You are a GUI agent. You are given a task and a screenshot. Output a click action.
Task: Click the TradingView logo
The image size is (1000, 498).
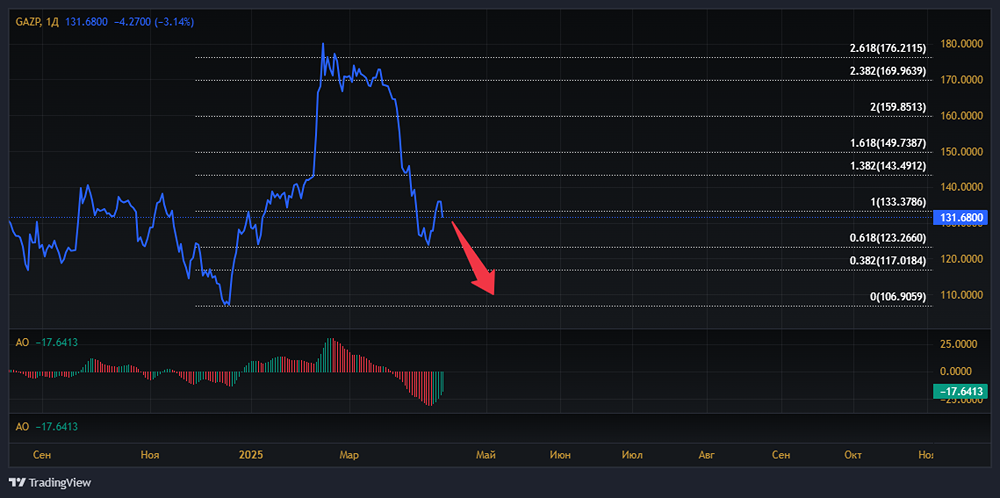pos(50,483)
